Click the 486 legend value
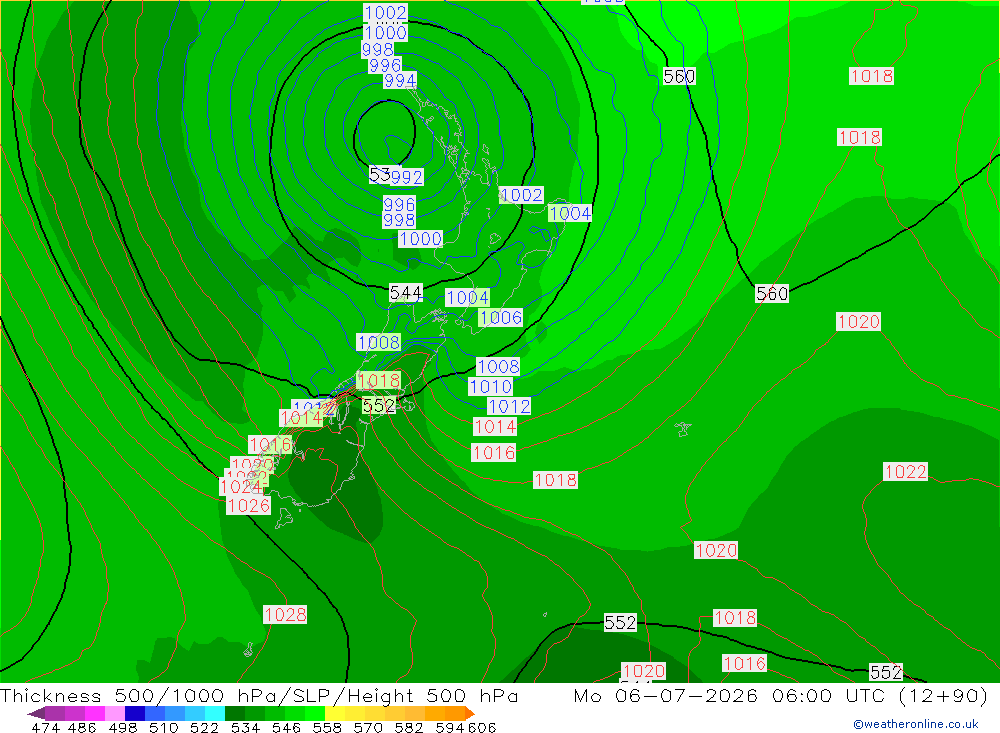This screenshot has width=1000, height=733. click(x=82, y=727)
